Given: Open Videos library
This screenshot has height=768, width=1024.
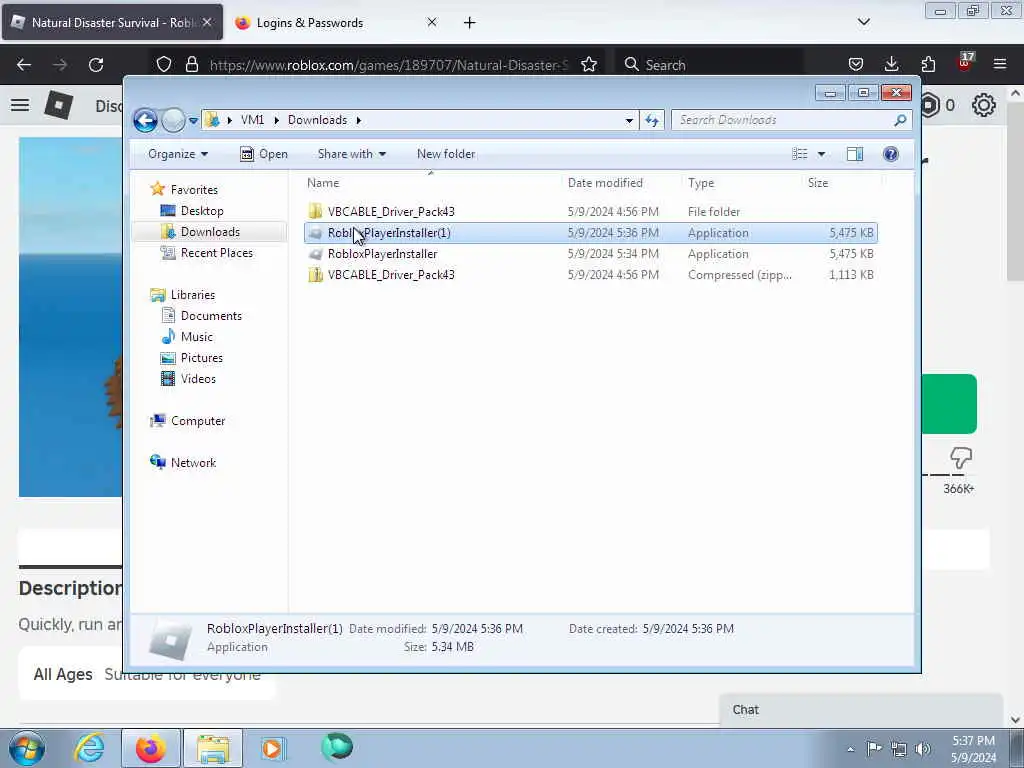Looking at the screenshot, I should [x=198, y=379].
